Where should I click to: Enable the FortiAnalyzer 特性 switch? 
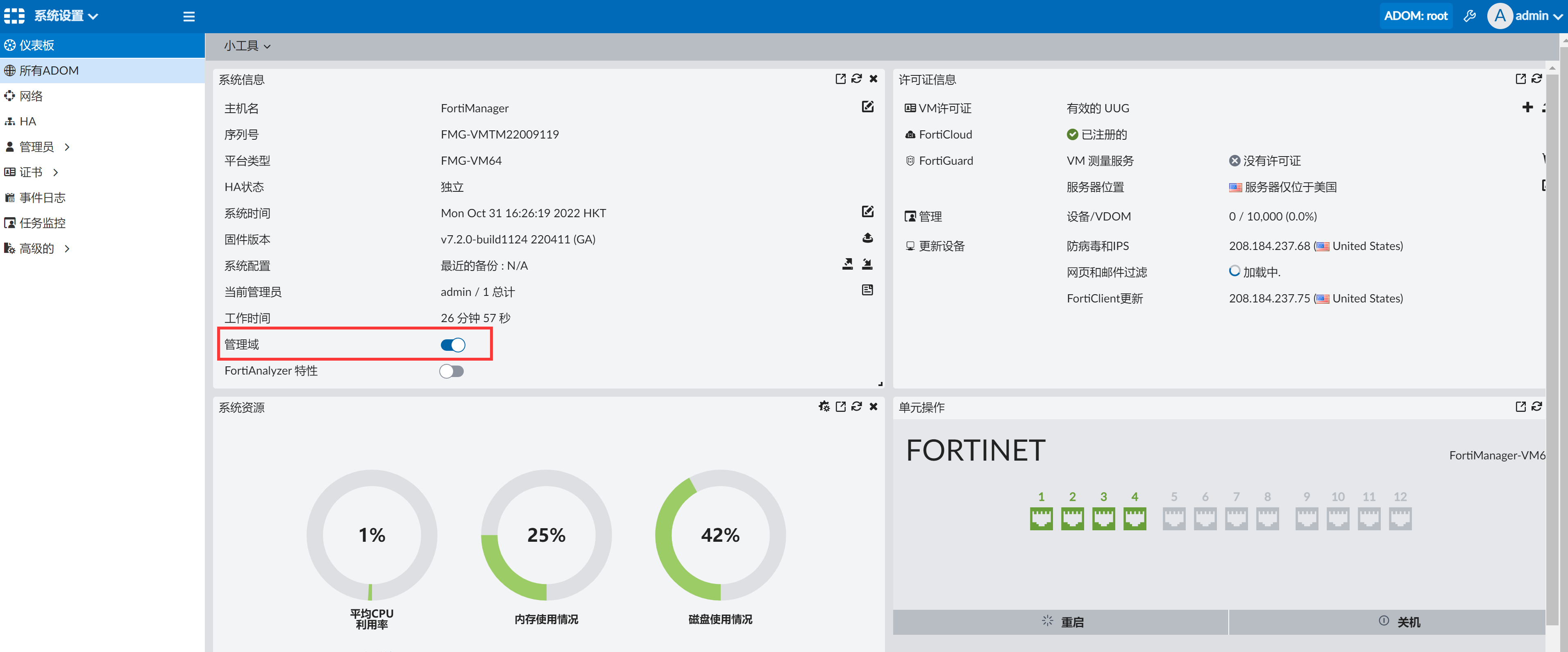click(452, 371)
